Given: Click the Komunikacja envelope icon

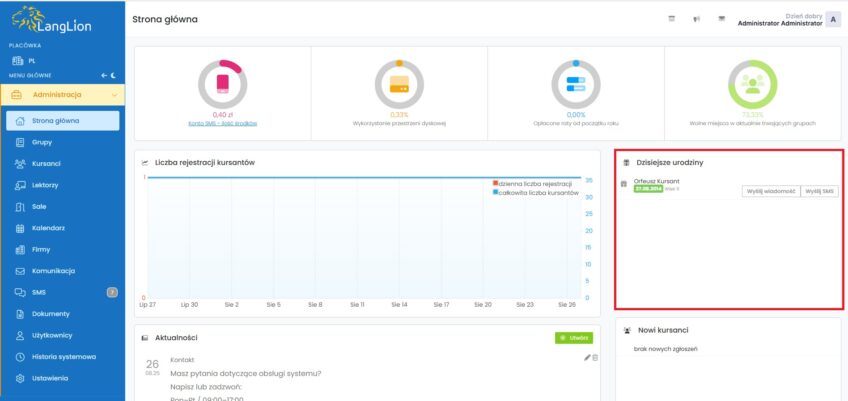Looking at the screenshot, I should click(x=21, y=271).
